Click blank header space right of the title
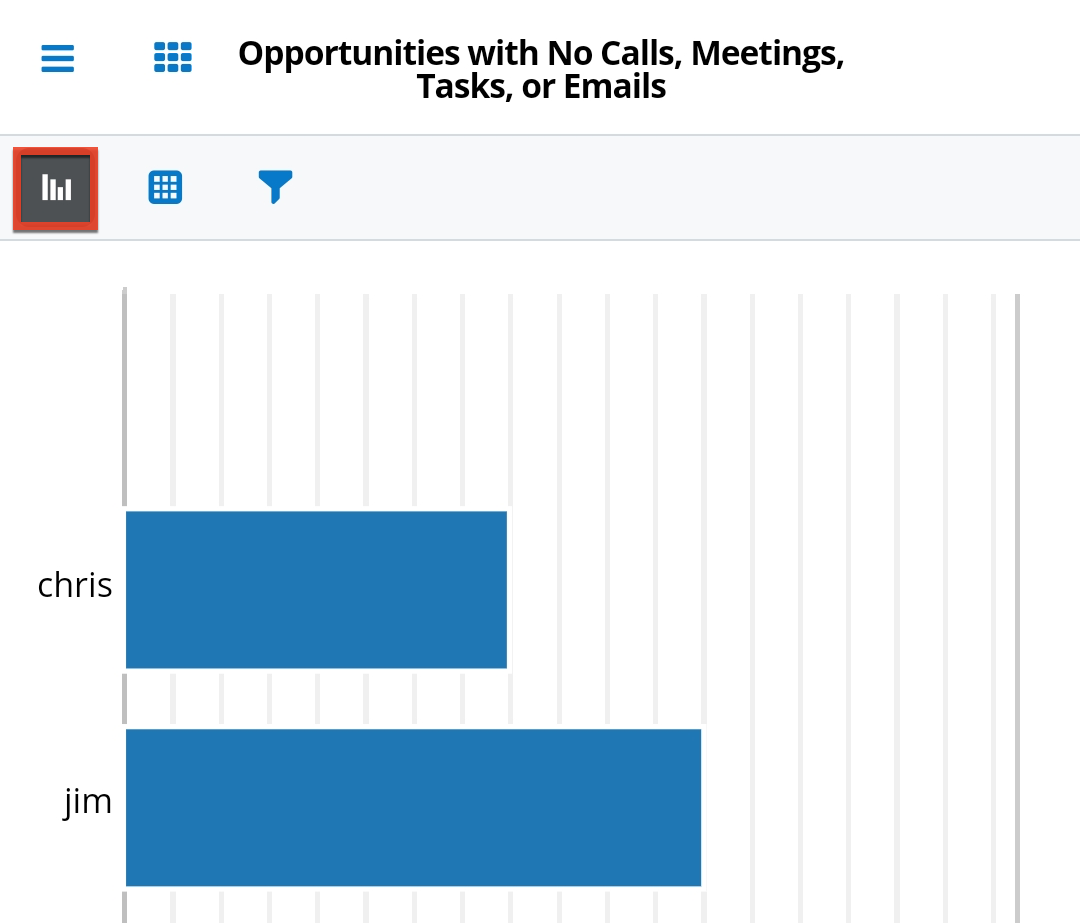The height and width of the screenshot is (923, 1080). click(x=960, y=68)
